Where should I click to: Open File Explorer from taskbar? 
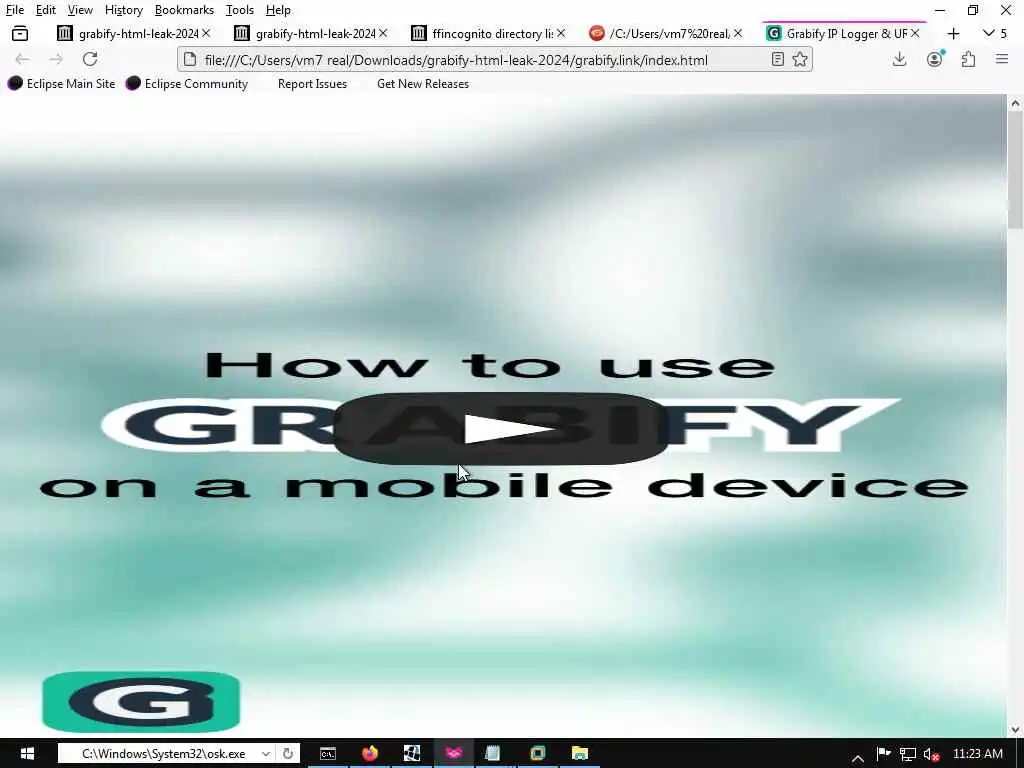(579, 754)
